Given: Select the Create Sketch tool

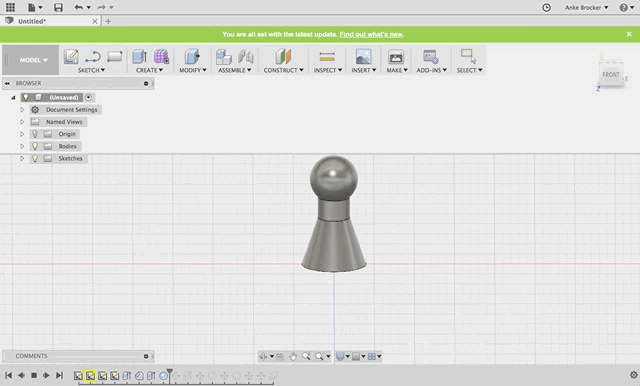Looking at the screenshot, I should point(71,57).
